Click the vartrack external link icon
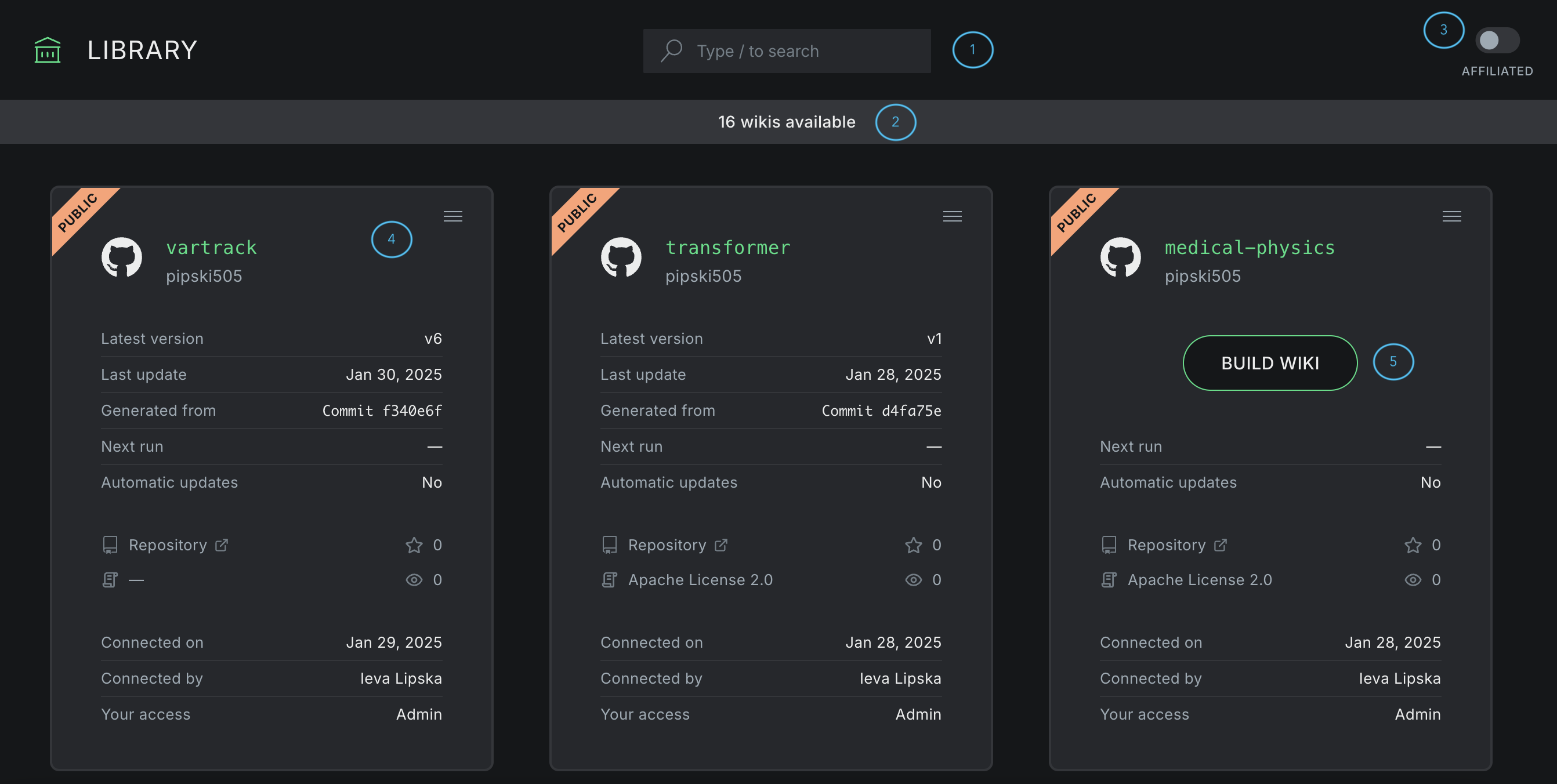 (x=222, y=545)
